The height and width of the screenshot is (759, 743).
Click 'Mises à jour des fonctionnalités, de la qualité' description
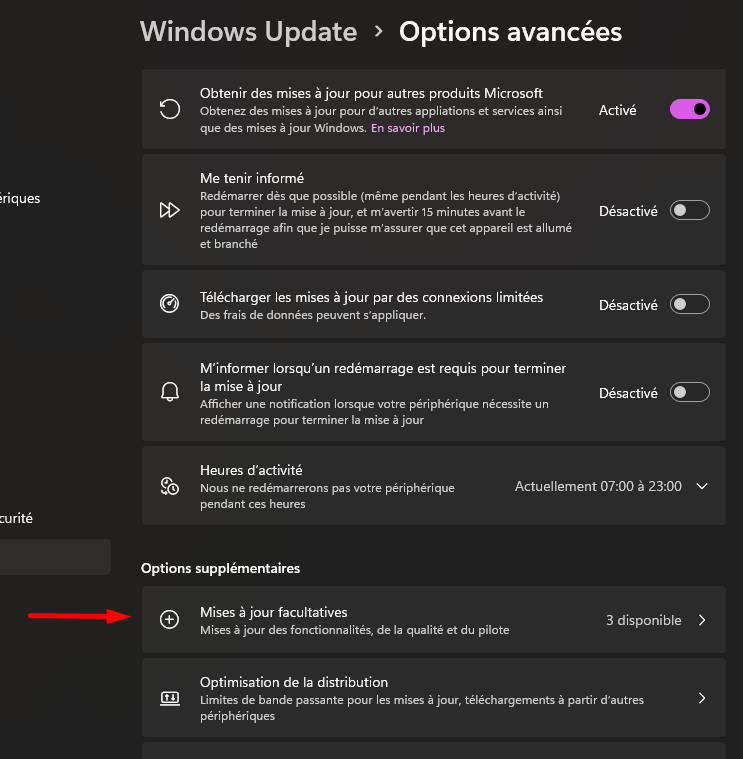pyautogui.click(x=354, y=630)
